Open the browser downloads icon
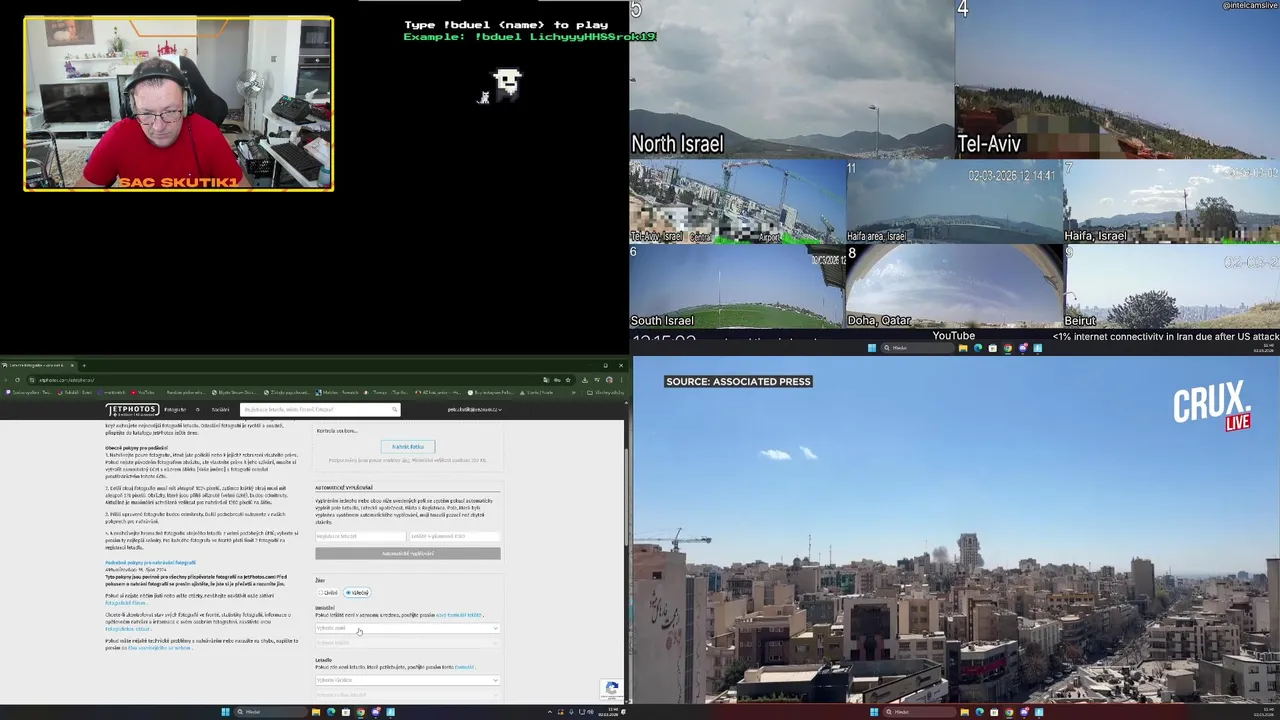 tap(584, 380)
